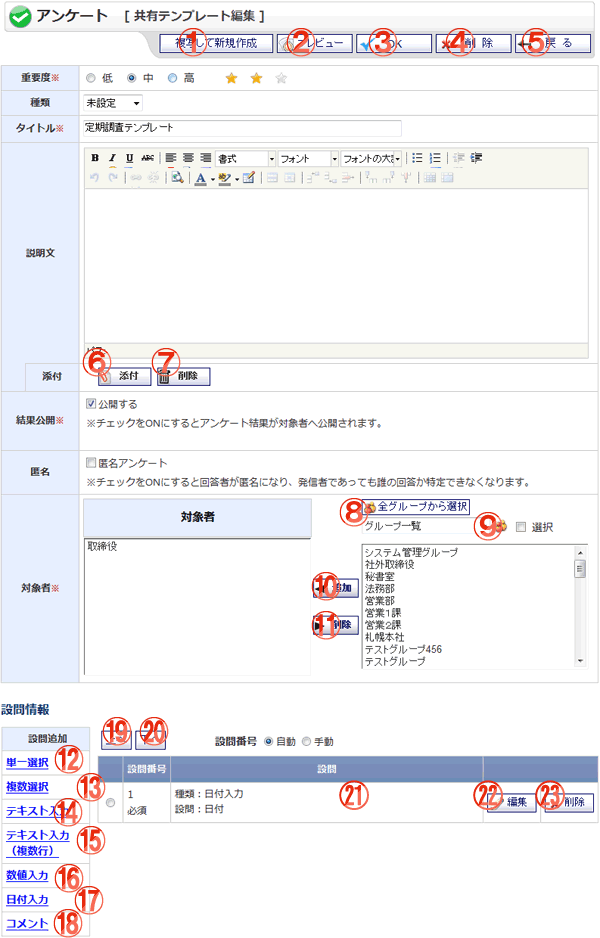The height and width of the screenshot is (938, 600).
Task: Open the font size dropdown
Action: [x=371, y=159]
